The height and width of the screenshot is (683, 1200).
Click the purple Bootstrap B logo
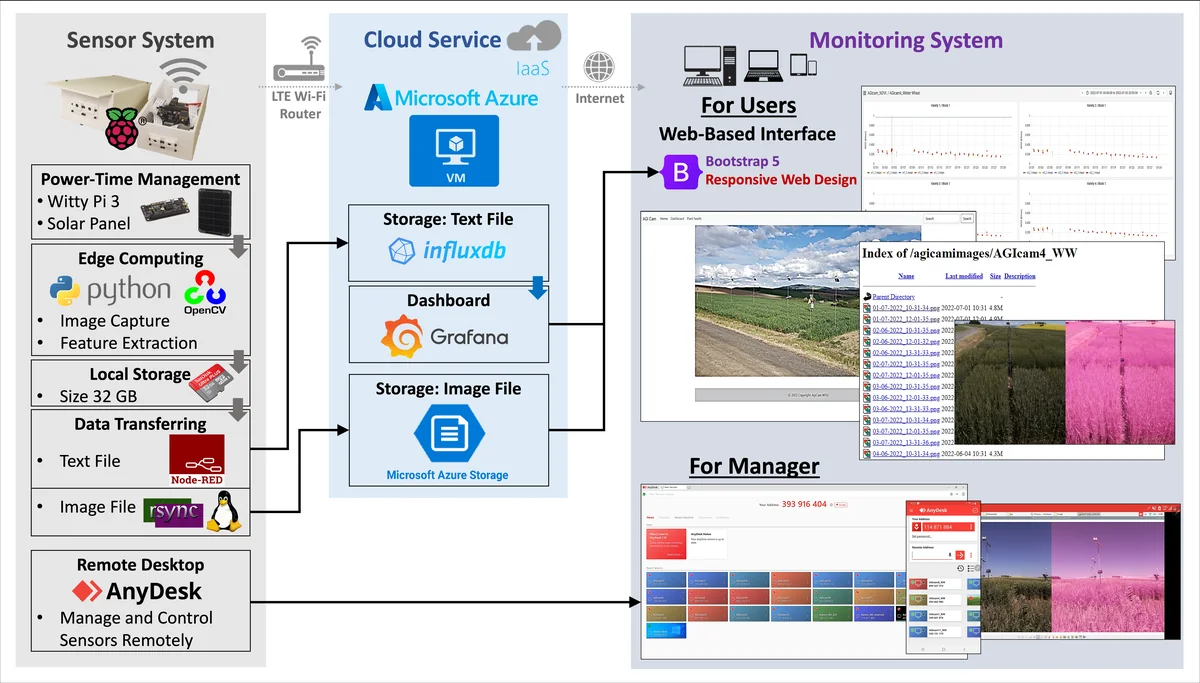(x=681, y=172)
